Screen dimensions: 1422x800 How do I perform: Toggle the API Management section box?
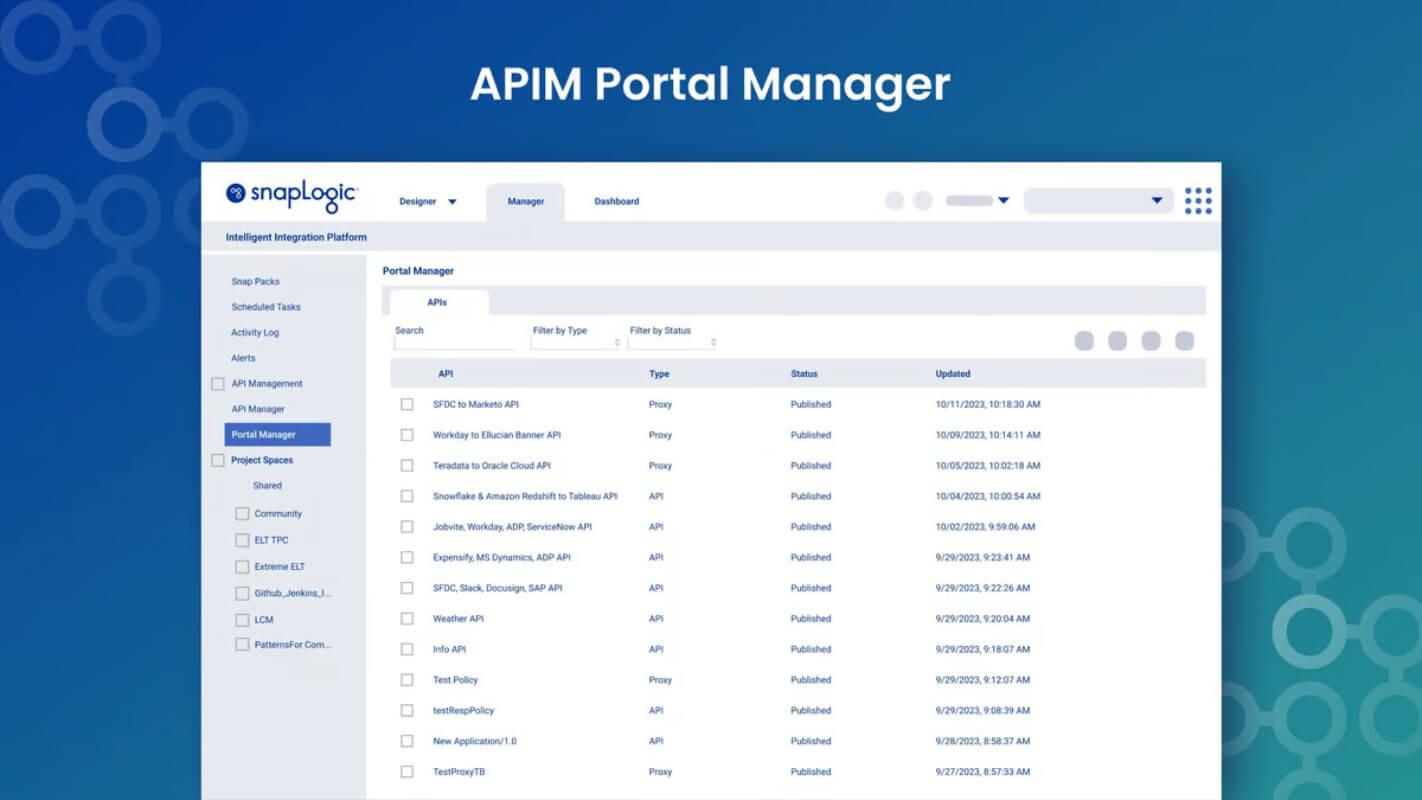point(218,384)
